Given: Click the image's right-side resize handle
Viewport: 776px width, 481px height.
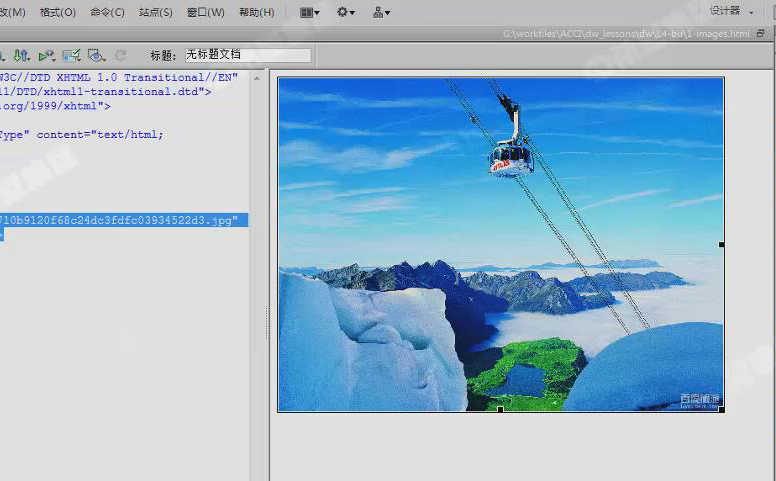Looking at the screenshot, I should (722, 244).
